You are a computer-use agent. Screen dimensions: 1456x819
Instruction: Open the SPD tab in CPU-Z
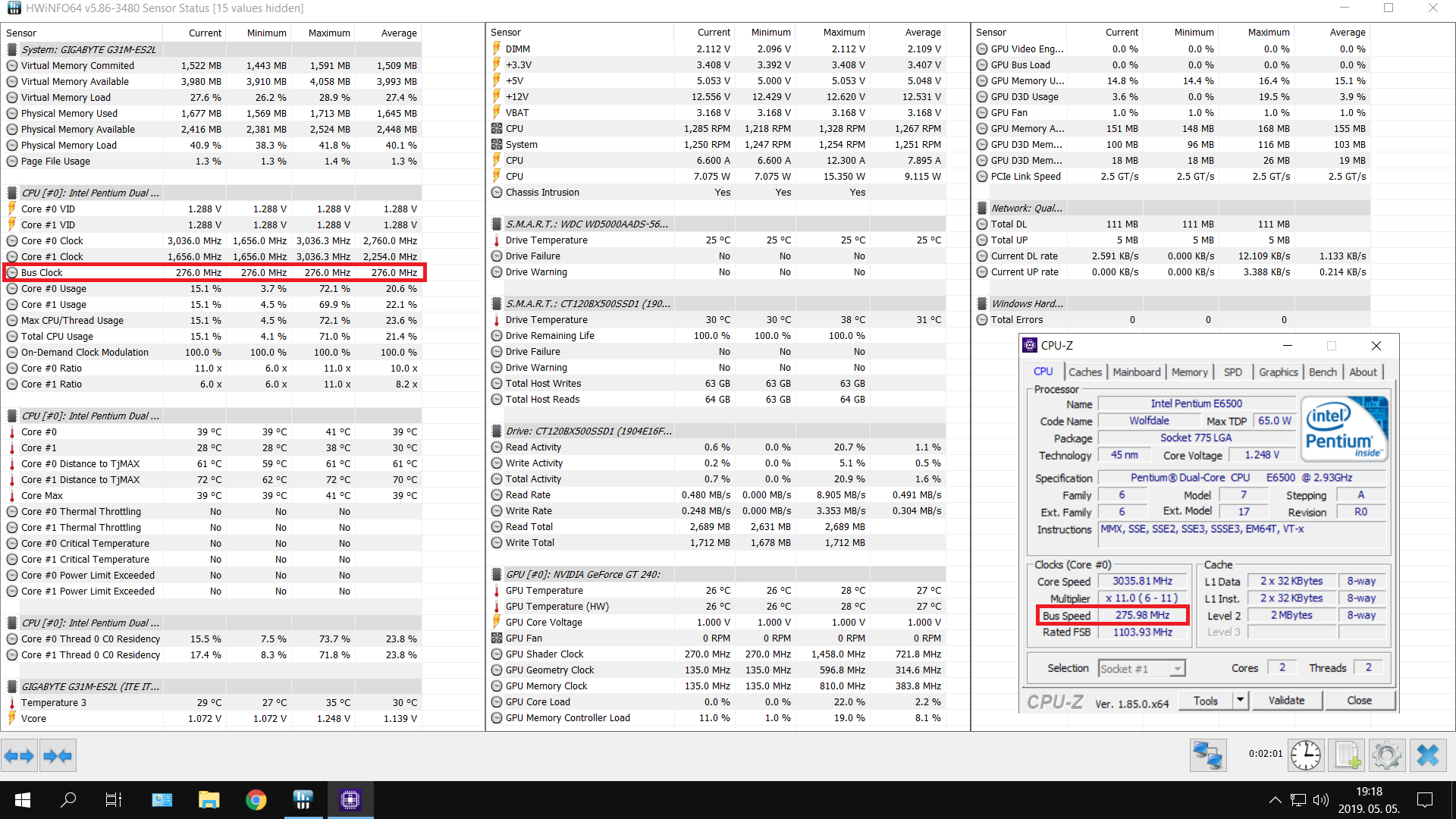pos(1233,372)
